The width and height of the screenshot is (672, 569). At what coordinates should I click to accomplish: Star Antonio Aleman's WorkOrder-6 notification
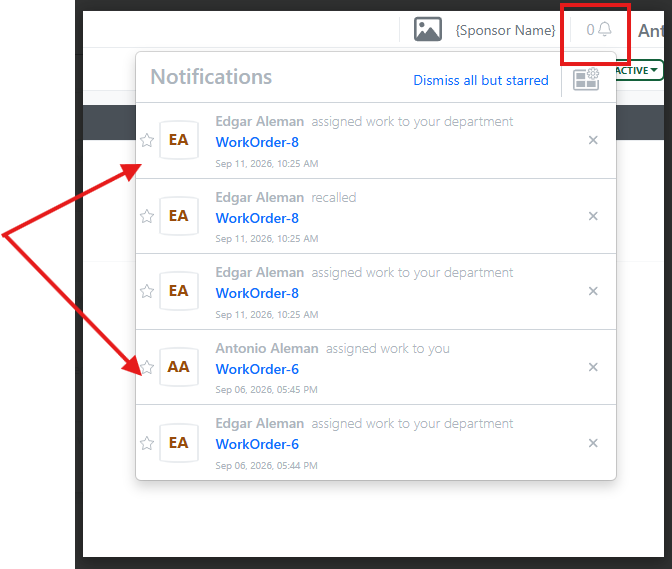click(147, 367)
